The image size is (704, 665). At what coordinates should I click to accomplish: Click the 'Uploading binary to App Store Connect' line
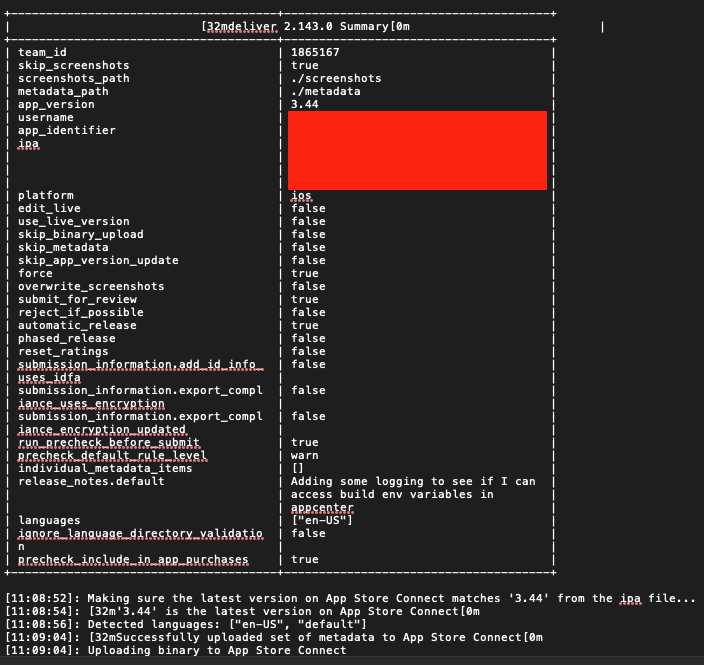pos(176,651)
